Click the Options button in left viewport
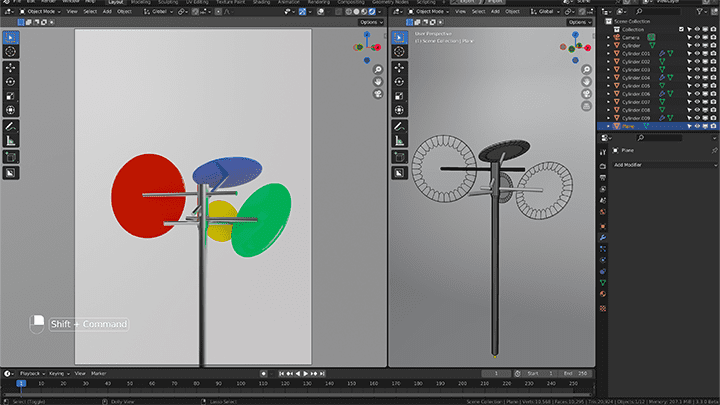Viewport: 720px width, 405px height. 371,22
